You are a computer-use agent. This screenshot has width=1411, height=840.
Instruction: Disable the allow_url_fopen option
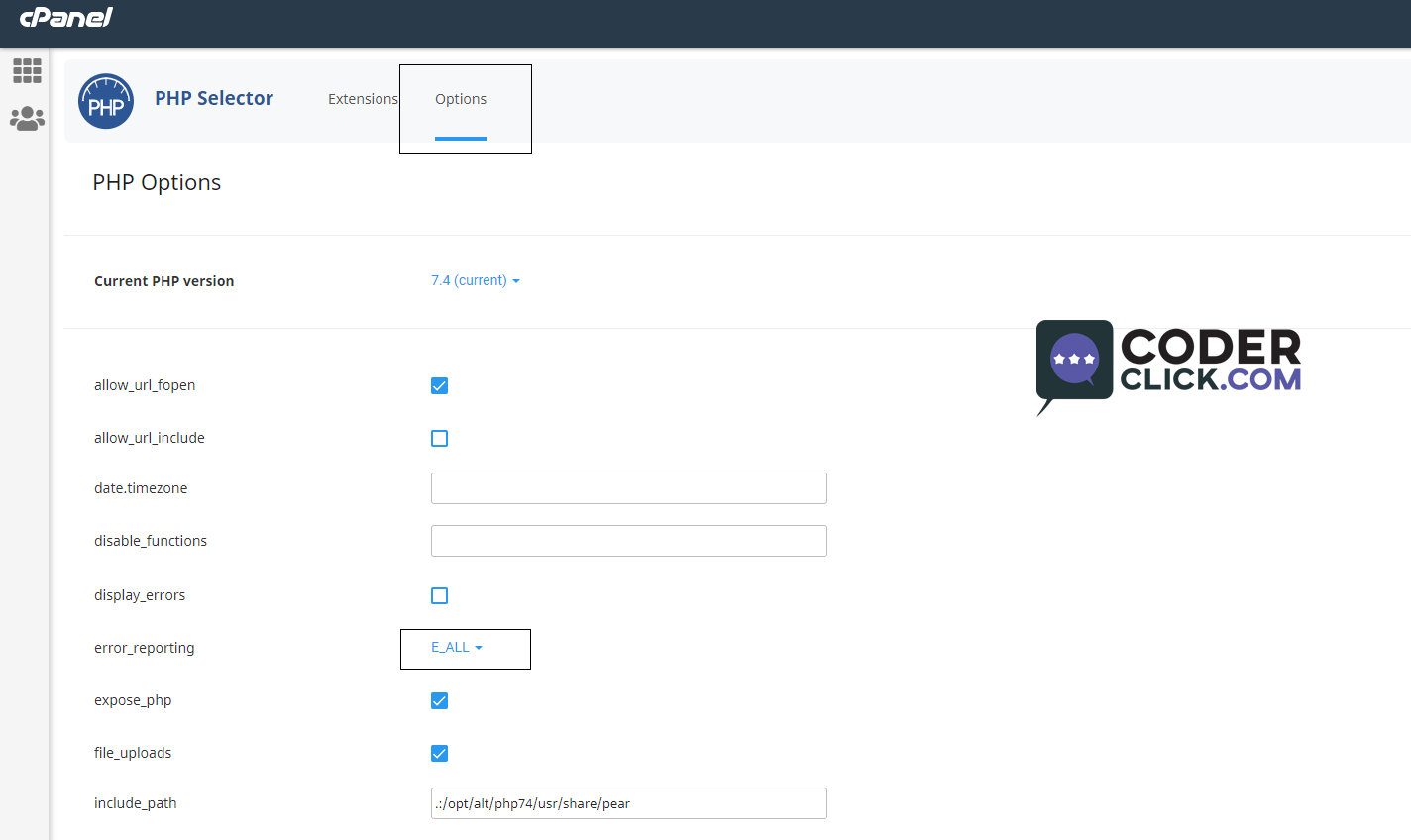click(439, 385)
